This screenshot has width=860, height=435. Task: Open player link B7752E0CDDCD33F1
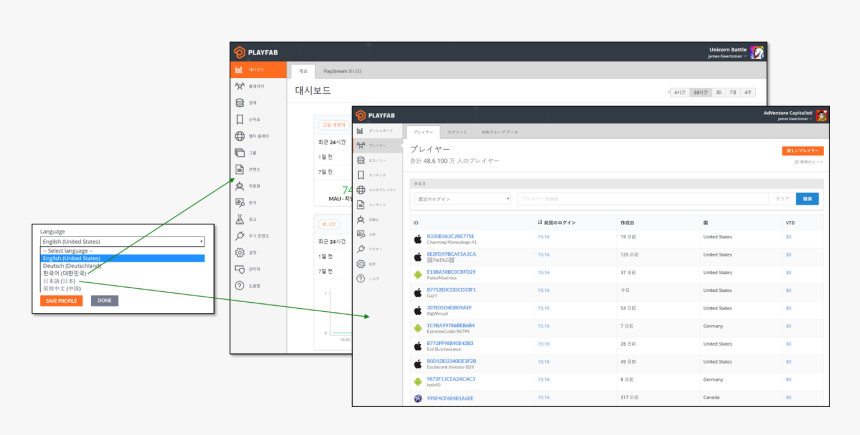(451, 290)
